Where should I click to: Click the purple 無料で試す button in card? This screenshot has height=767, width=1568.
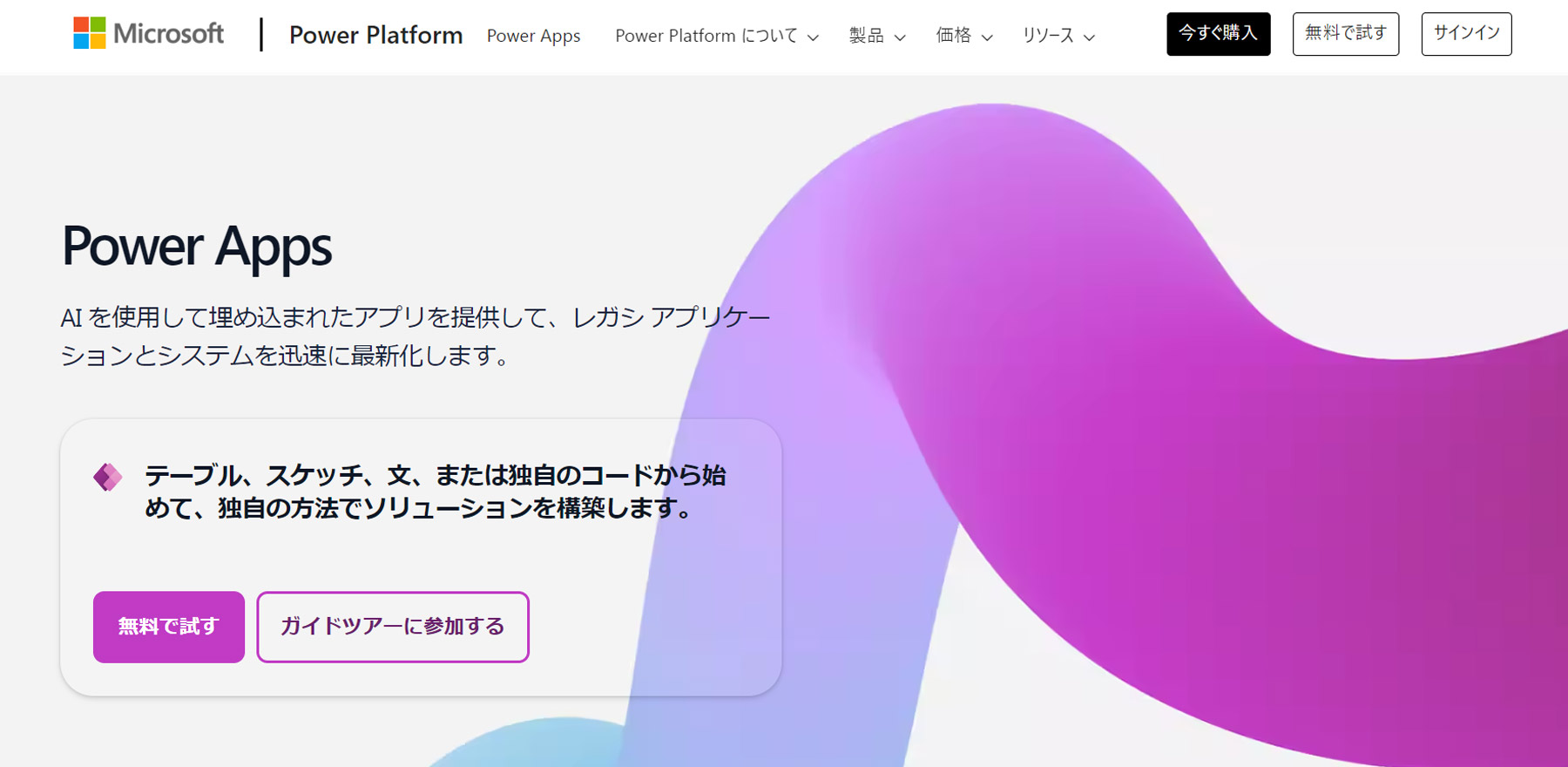point(169,627)
